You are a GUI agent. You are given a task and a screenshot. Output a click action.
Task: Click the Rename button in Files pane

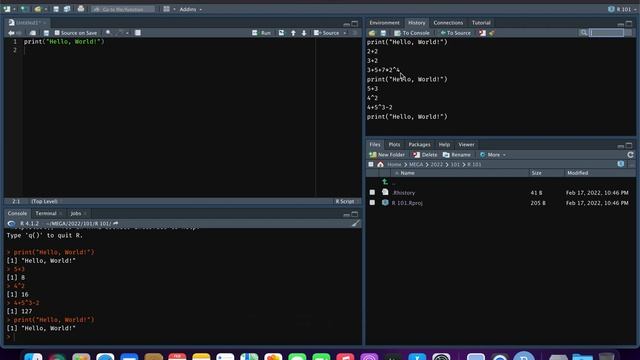[457, 155]
